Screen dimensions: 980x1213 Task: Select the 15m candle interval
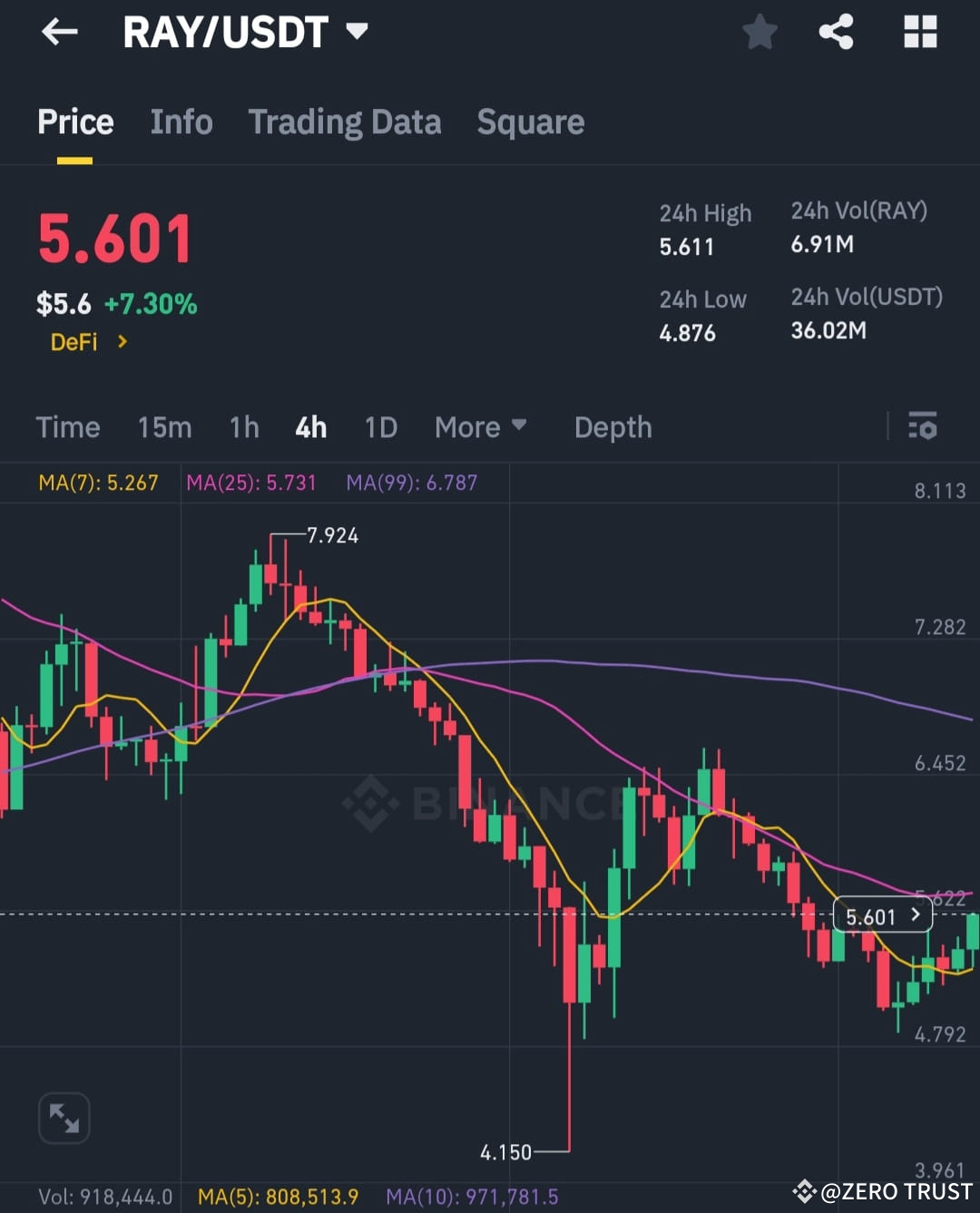click(x=164, y=427)
